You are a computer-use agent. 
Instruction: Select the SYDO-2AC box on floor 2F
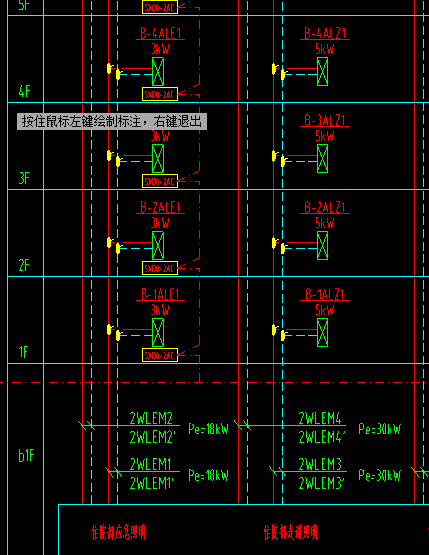pyautogui.click(x=160, y=268)
